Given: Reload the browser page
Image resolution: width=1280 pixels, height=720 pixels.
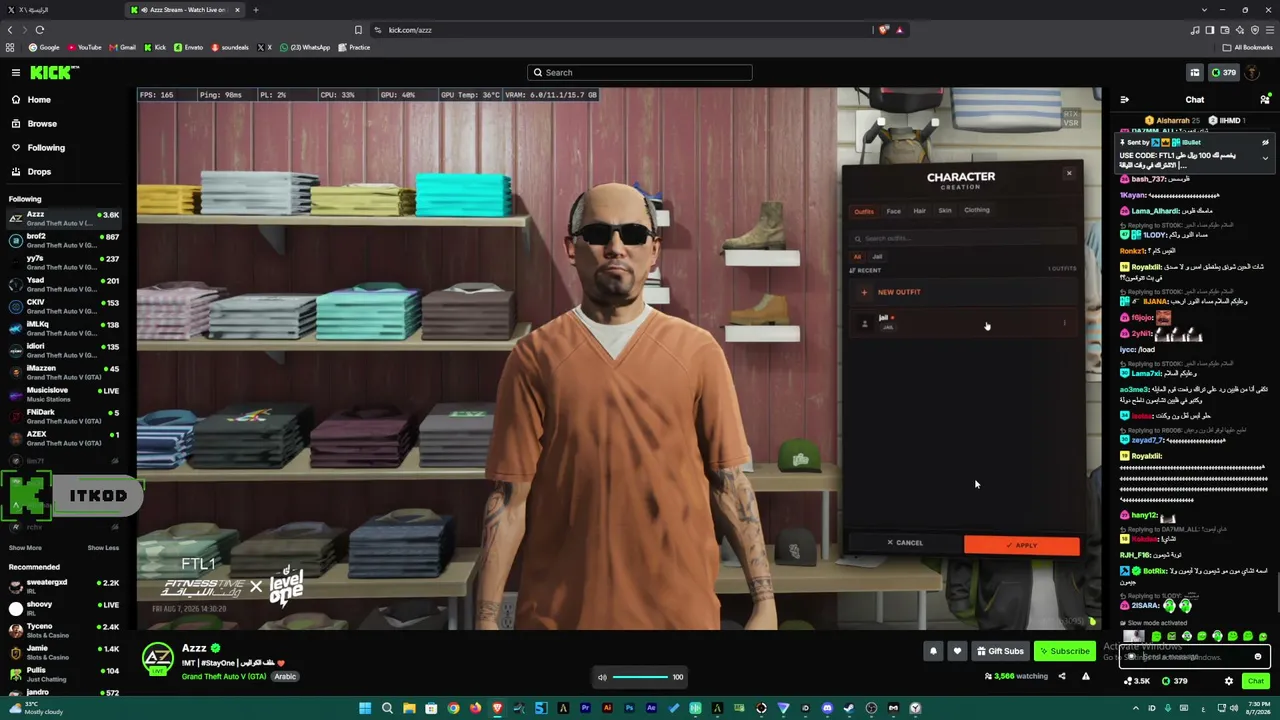Looking at the screenshot, I should [x=40, y=30].
